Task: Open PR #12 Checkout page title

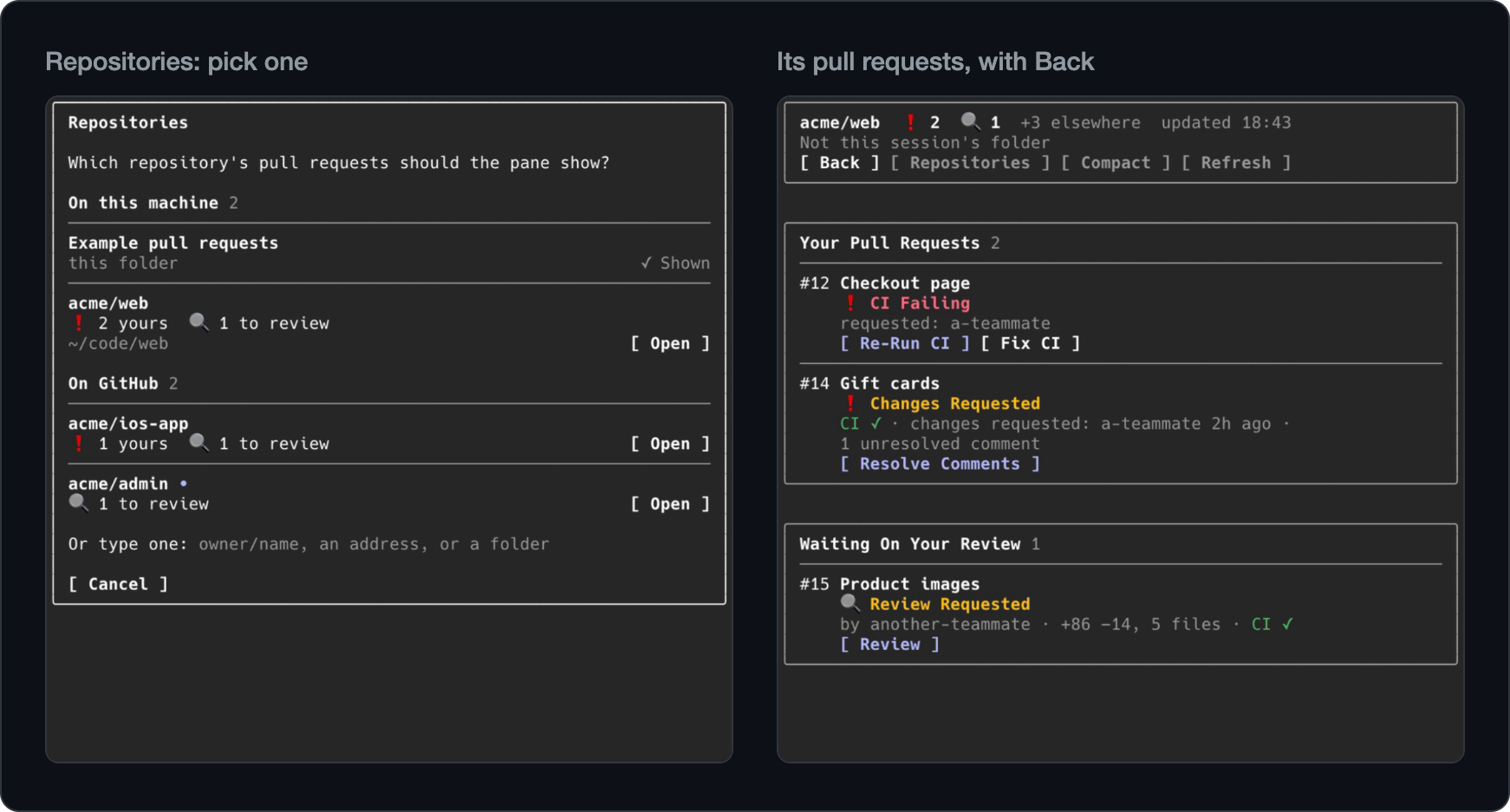Action: pos(905,283)
